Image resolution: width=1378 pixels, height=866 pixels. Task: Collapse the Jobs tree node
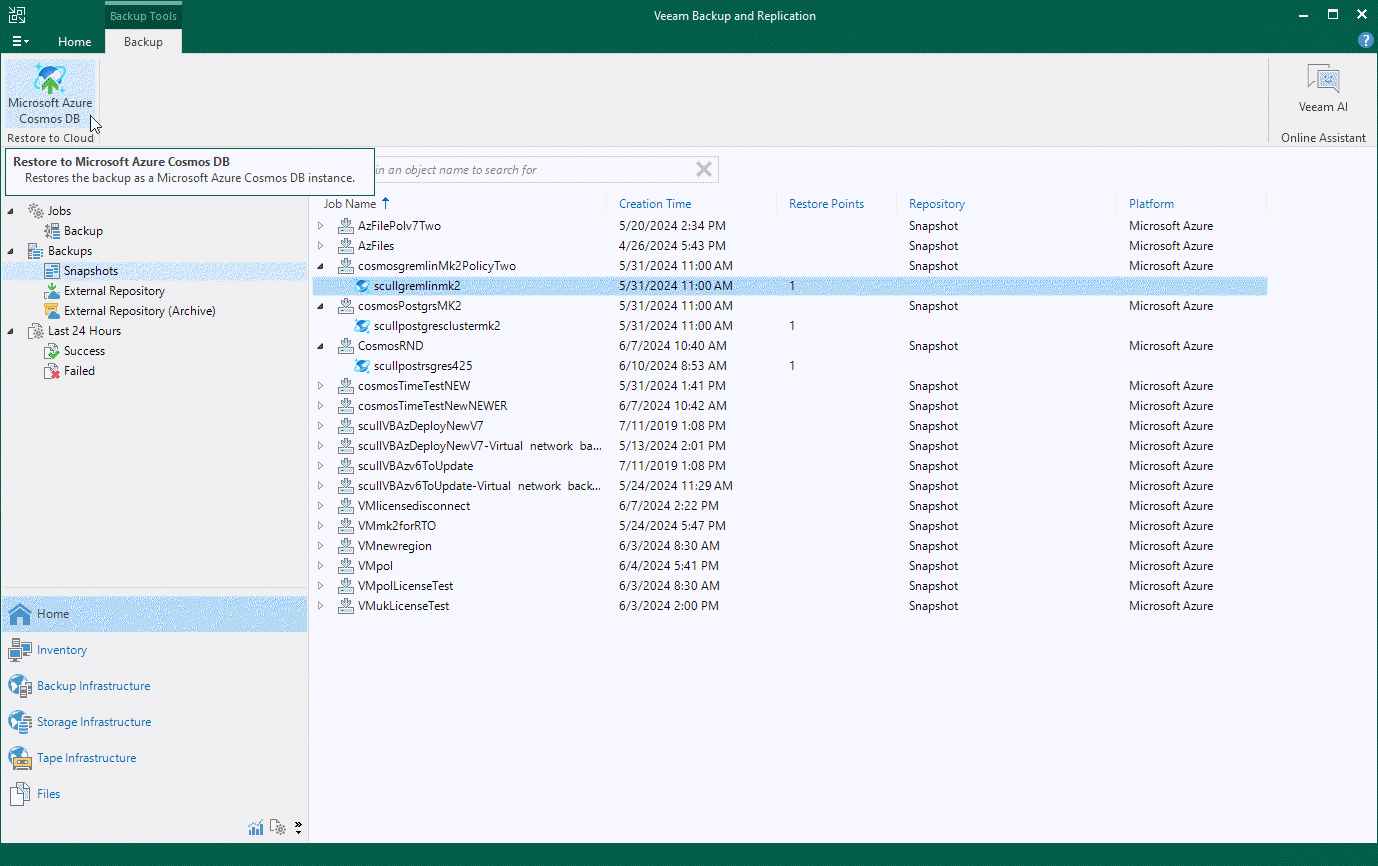(11, 211)
